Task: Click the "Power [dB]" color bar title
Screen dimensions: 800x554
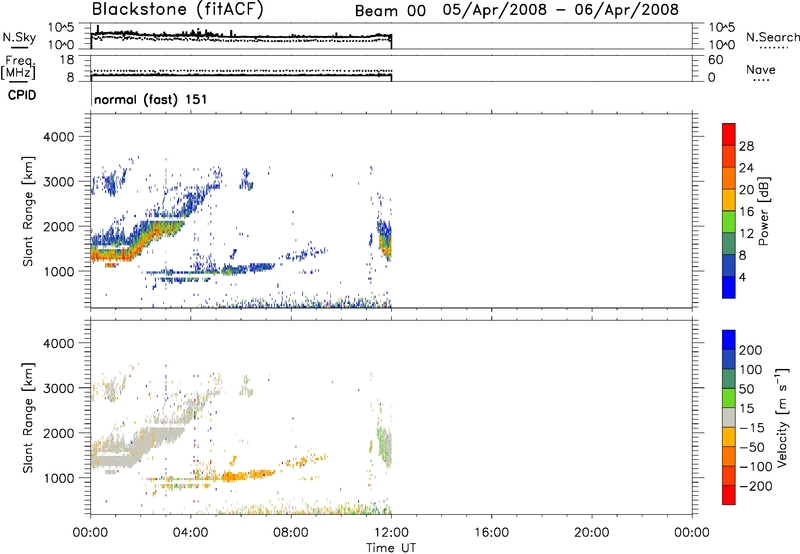Action: (764, 211)
